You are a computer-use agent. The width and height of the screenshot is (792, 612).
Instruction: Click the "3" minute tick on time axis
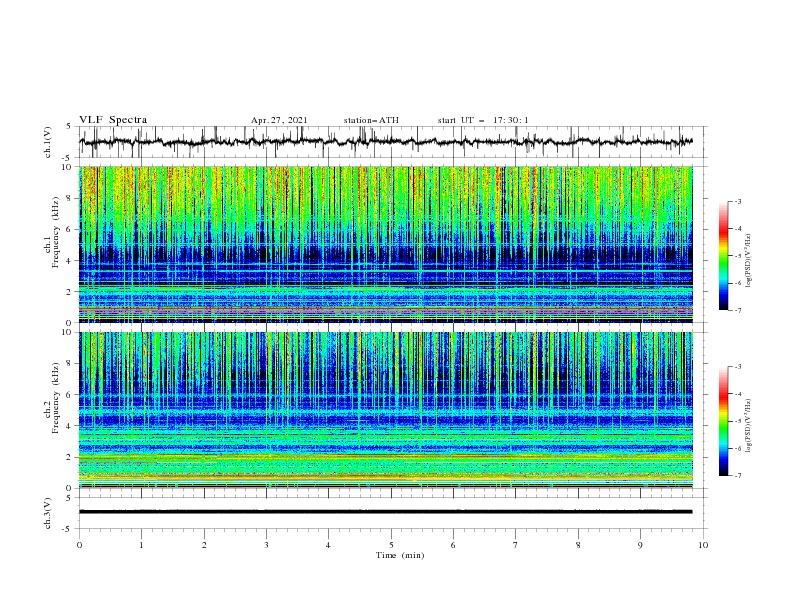coord(266,545)
